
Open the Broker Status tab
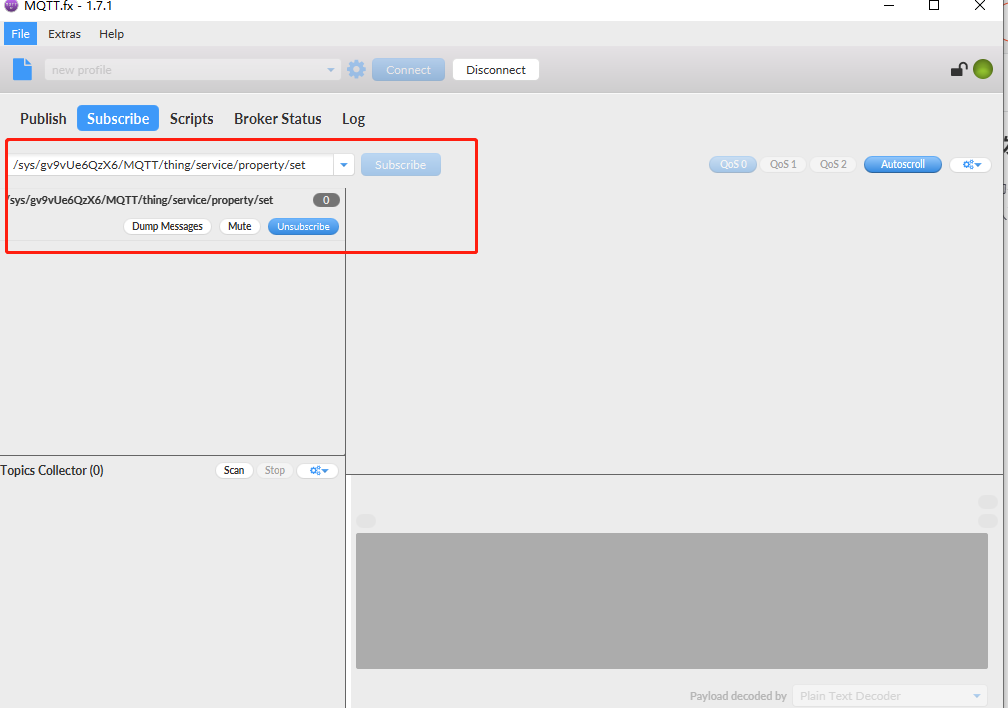[x=278, y=119]
